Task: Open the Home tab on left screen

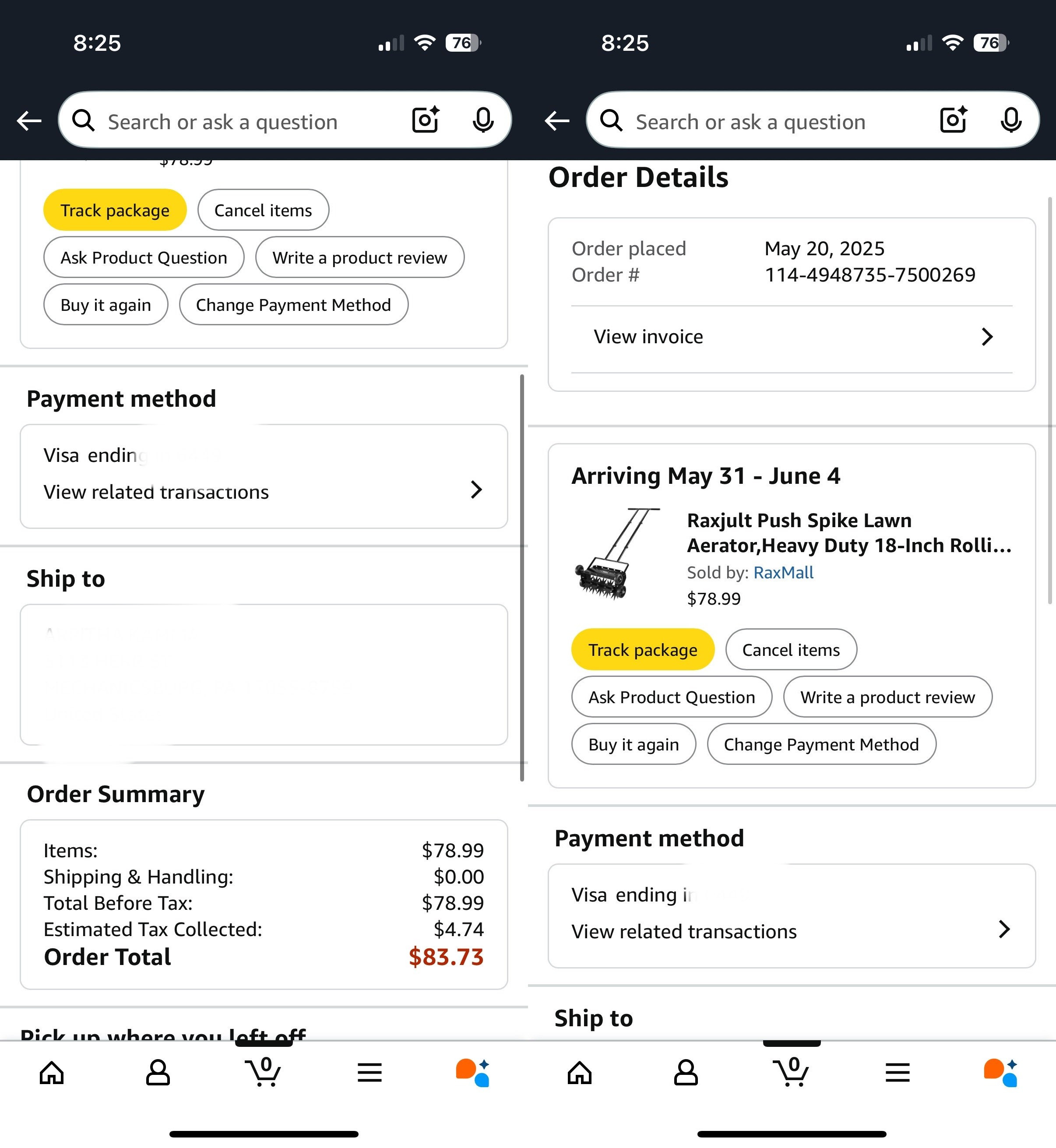Action: tap(51, 1072)
